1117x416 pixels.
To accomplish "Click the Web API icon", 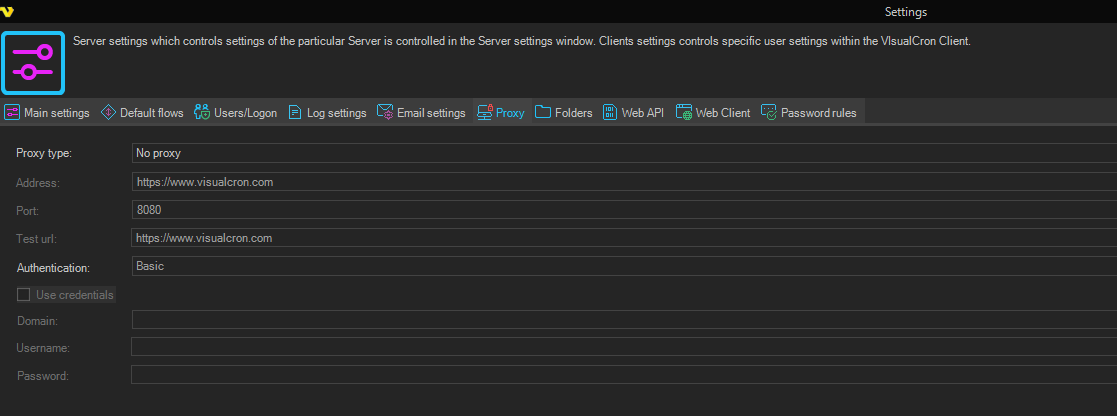I will [610, 113].
